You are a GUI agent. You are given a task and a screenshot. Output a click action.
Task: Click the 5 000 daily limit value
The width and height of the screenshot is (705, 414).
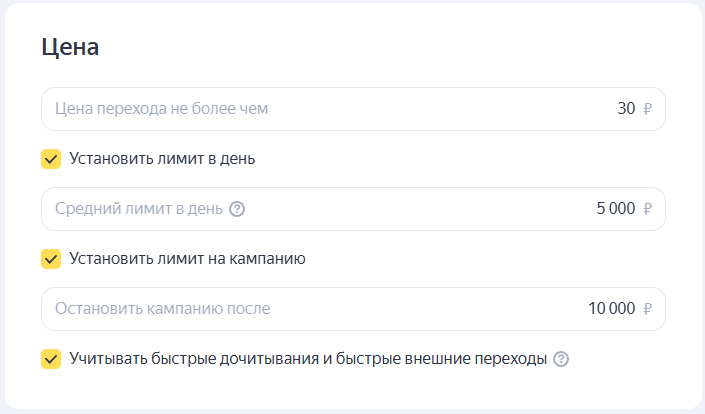615,209
